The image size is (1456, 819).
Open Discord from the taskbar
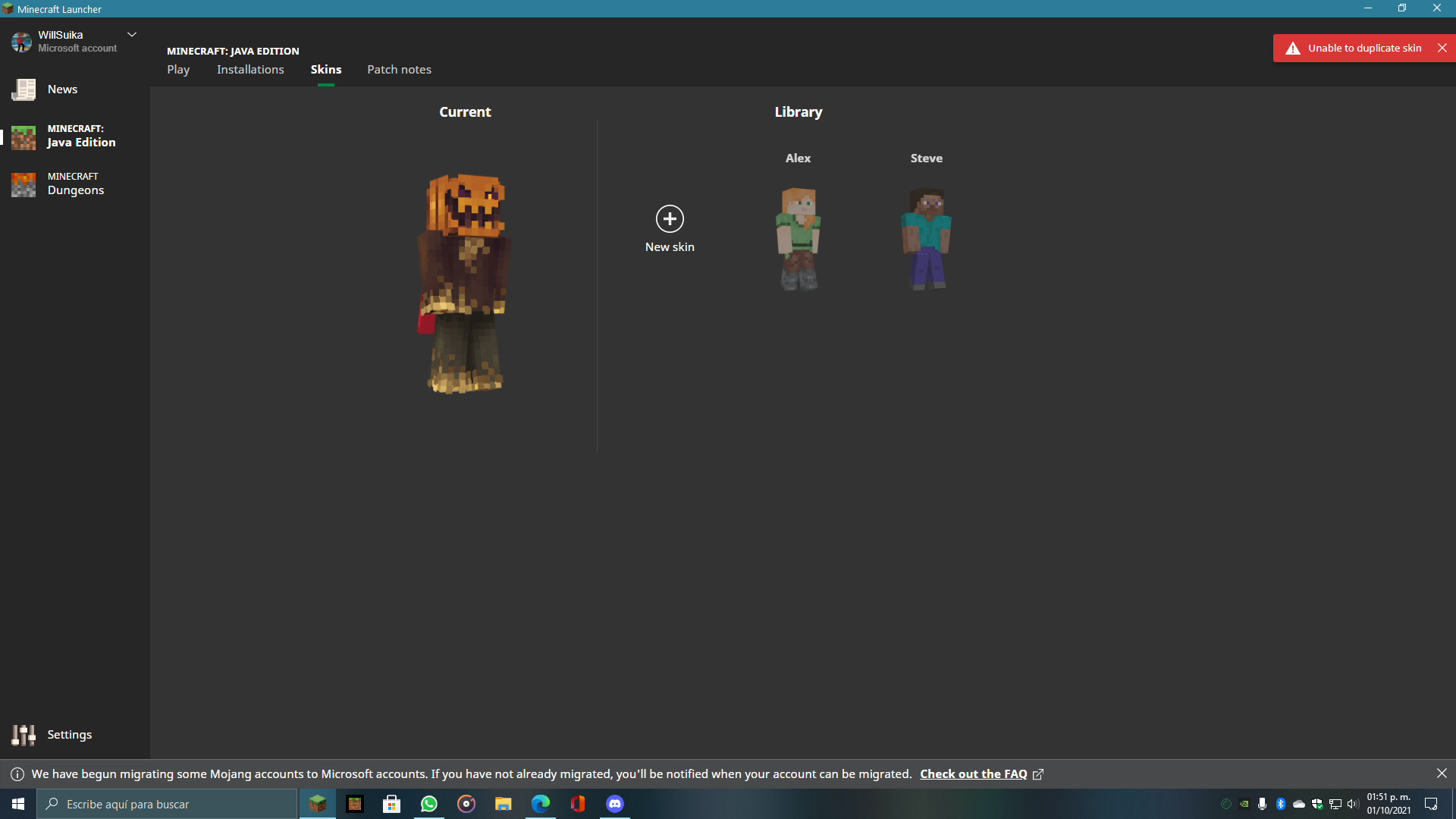615,804
